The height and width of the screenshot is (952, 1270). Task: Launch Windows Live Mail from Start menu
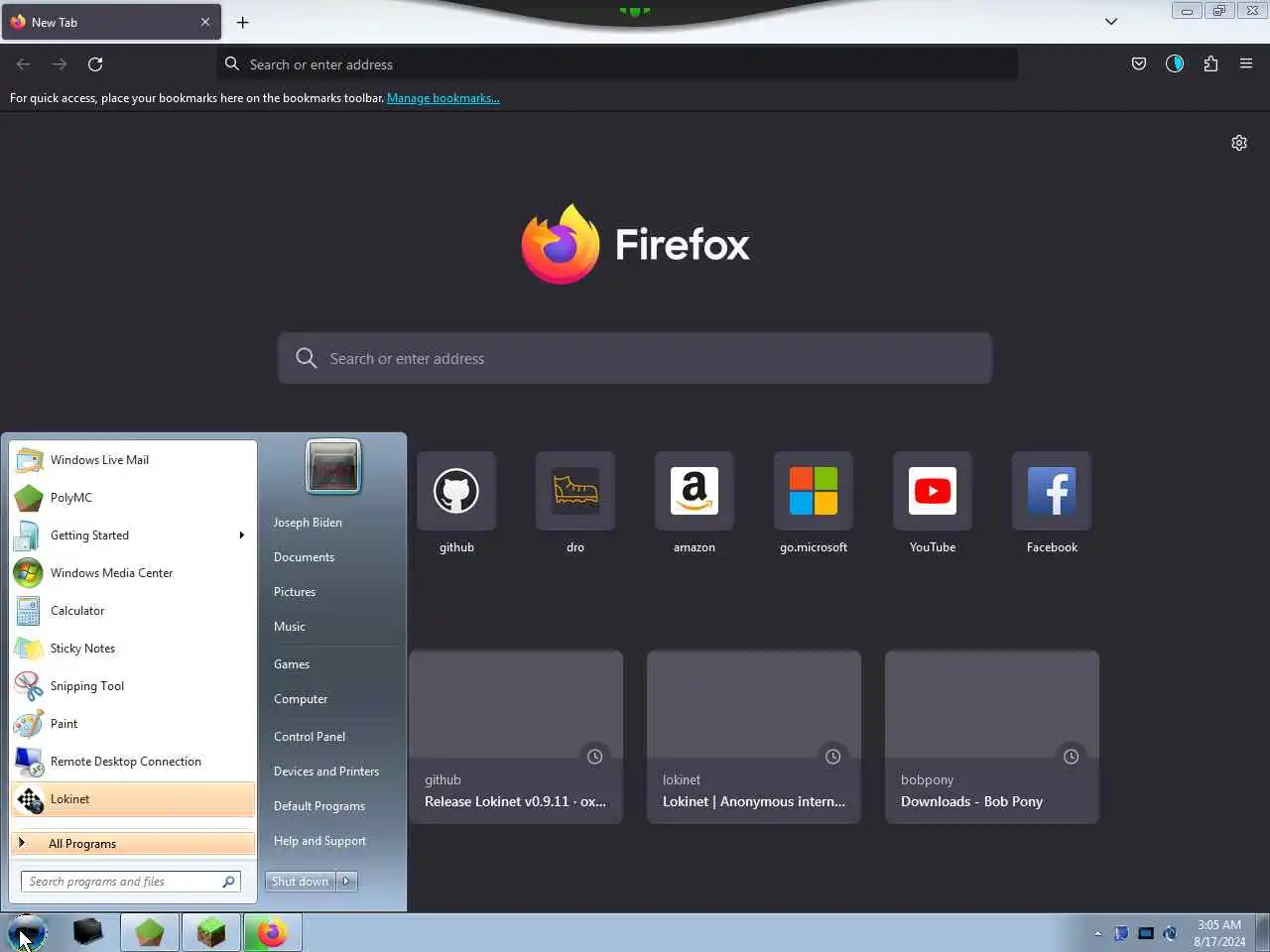133,460
